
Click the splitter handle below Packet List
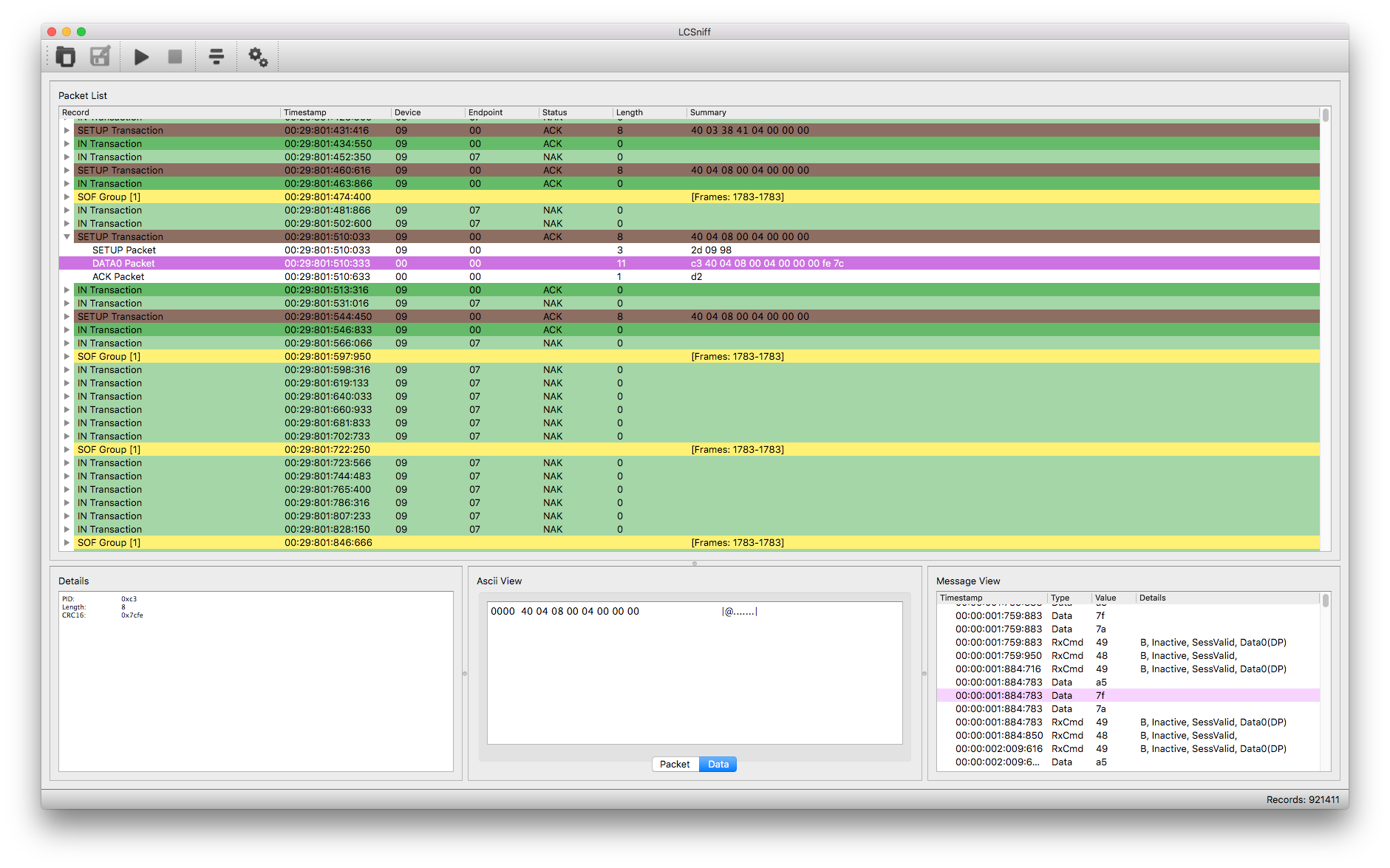click(695, 564)
